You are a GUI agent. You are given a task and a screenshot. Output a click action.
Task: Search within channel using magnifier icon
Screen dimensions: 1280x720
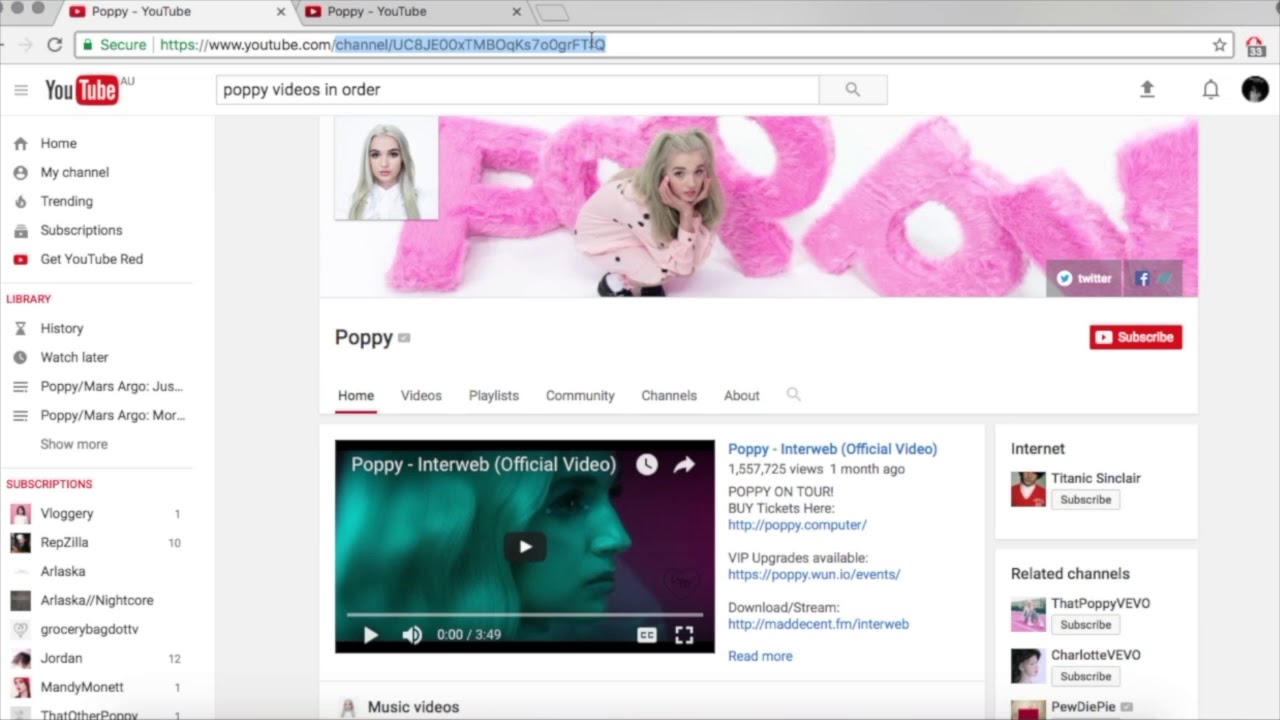793,395
